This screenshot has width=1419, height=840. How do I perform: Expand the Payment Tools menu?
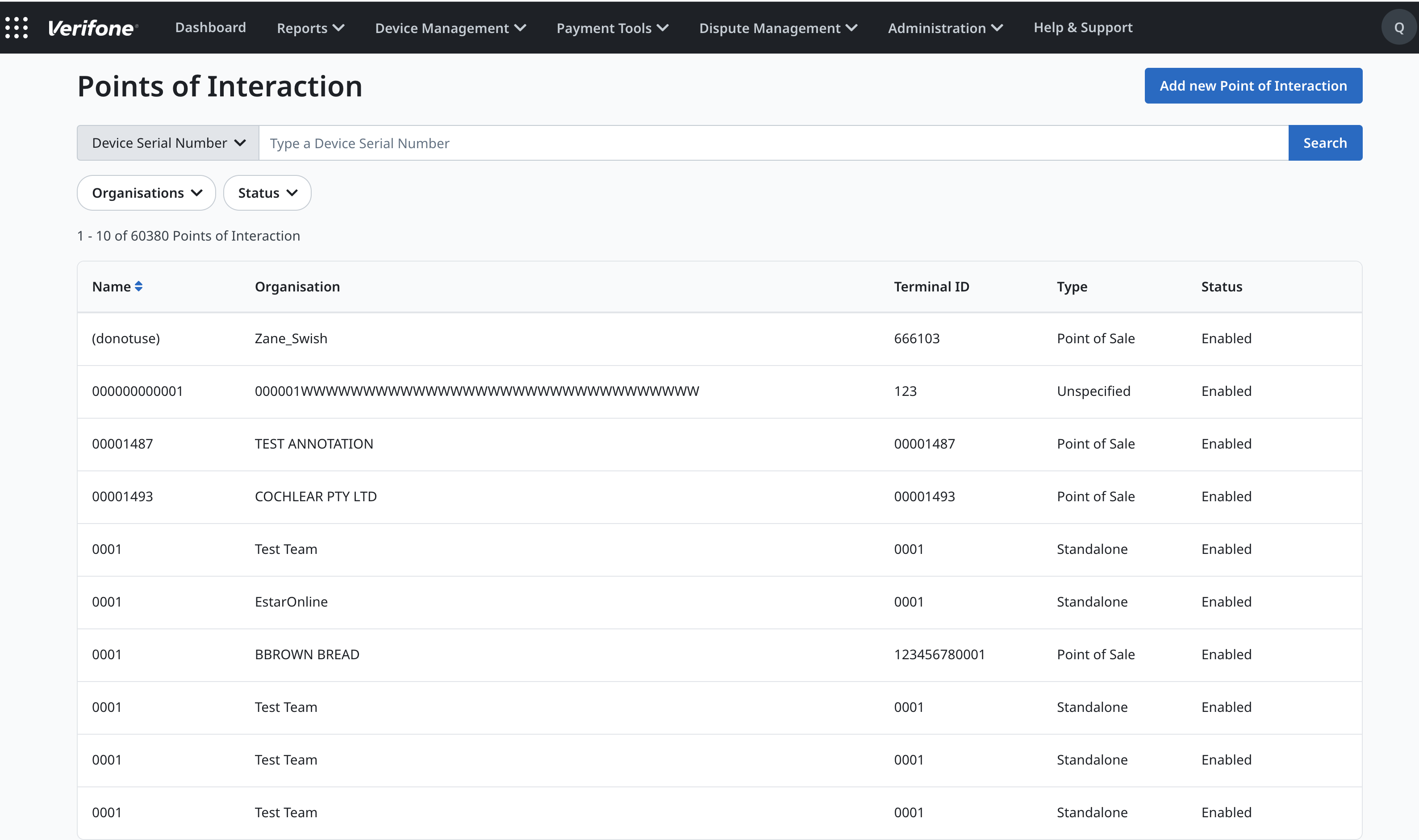pyautogui.click(x=612, y=28)
